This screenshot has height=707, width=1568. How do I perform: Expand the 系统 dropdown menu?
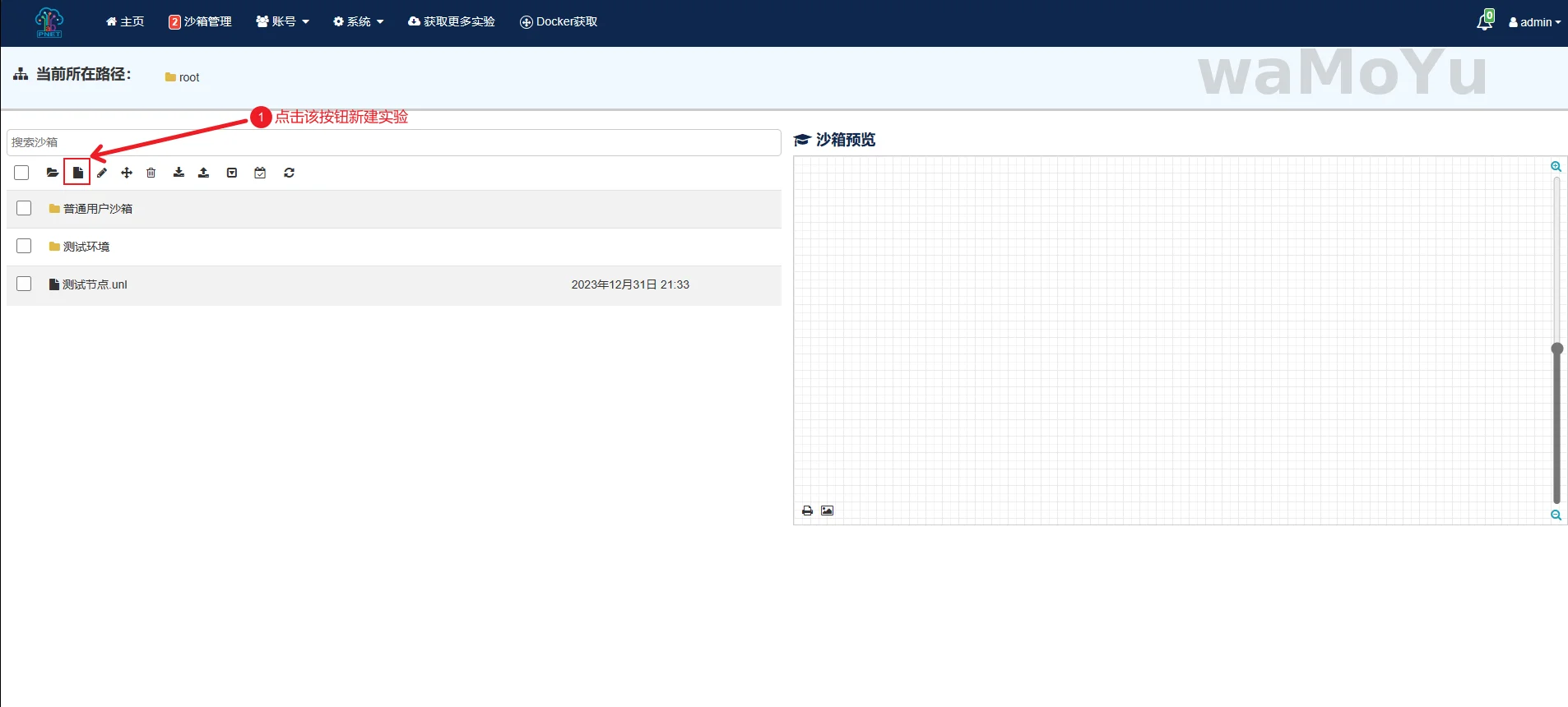click(358, 21)
